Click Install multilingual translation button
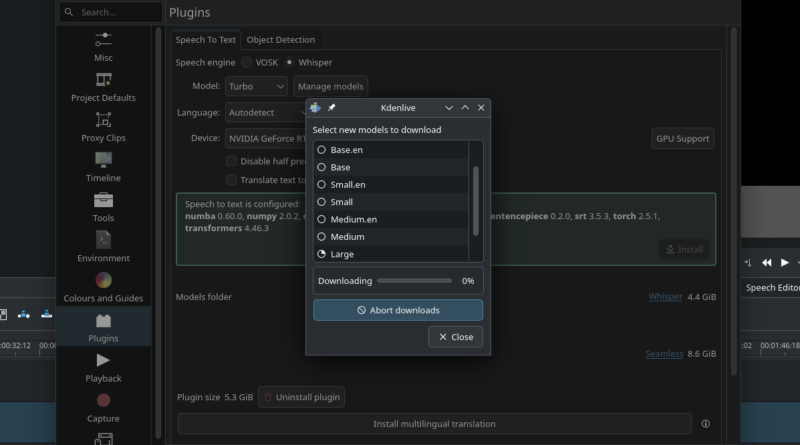The height and width of the screenshot is (445, 800). pyautogui.click(x=434, y=424)
